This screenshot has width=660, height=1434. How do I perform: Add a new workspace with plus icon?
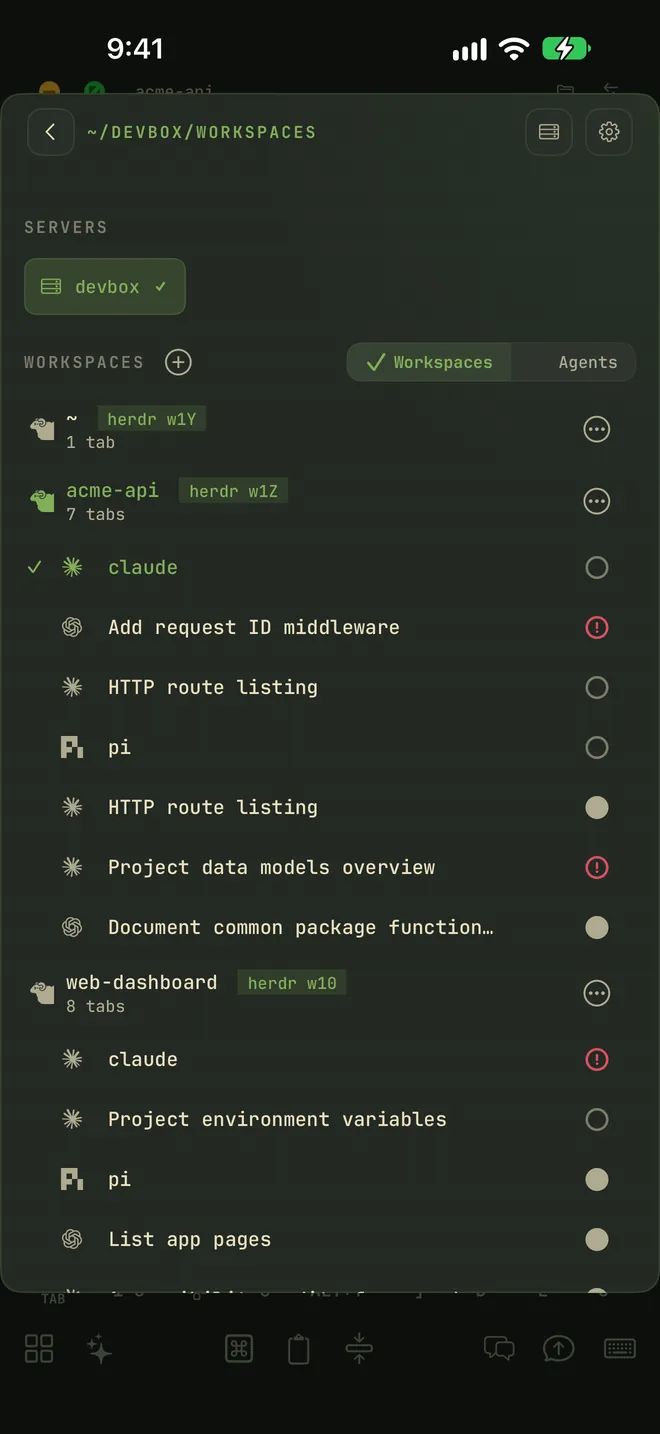tap(178, 362)
